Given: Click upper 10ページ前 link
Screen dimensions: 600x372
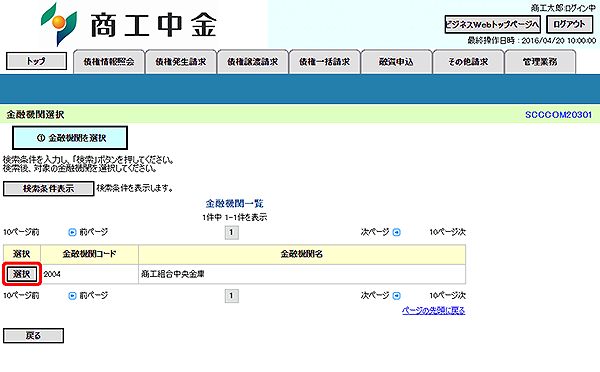Looking at the screenshot, I should click(x=21, y=232).
